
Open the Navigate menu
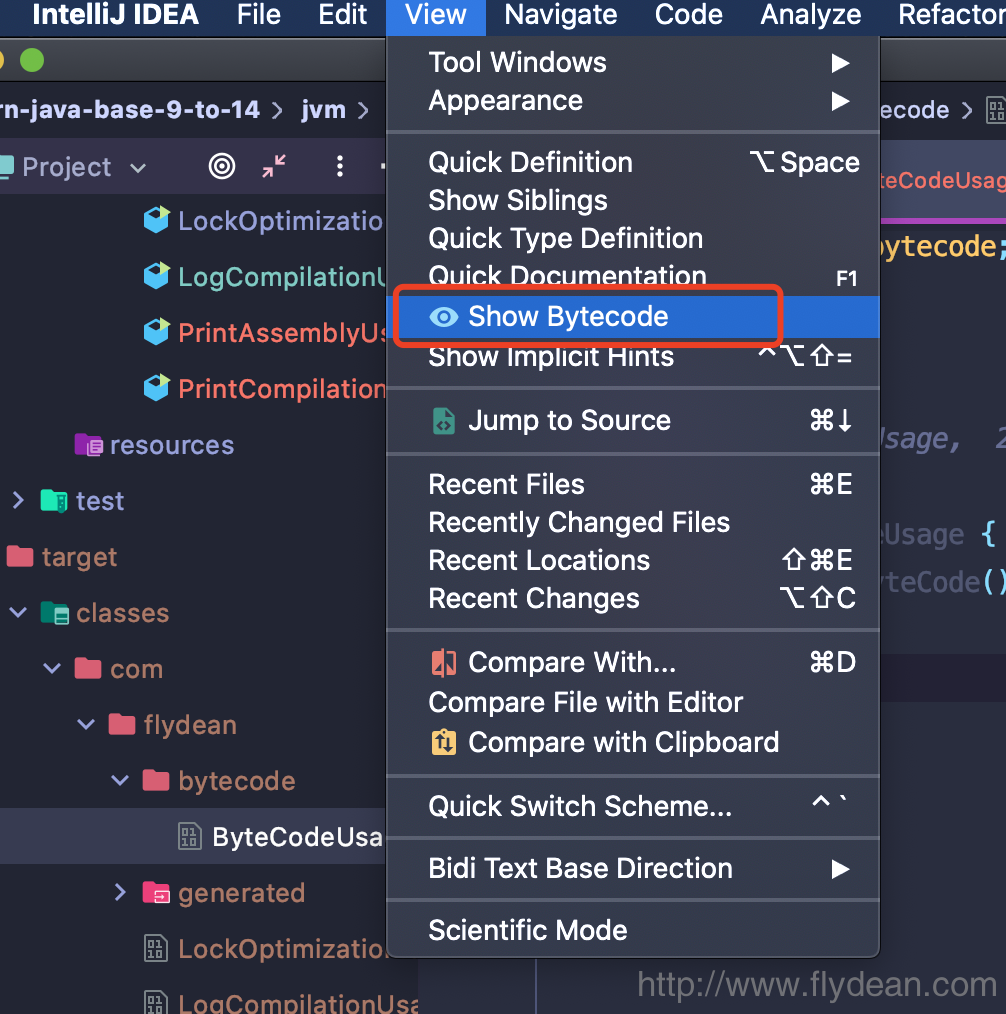tap(560, 15)
